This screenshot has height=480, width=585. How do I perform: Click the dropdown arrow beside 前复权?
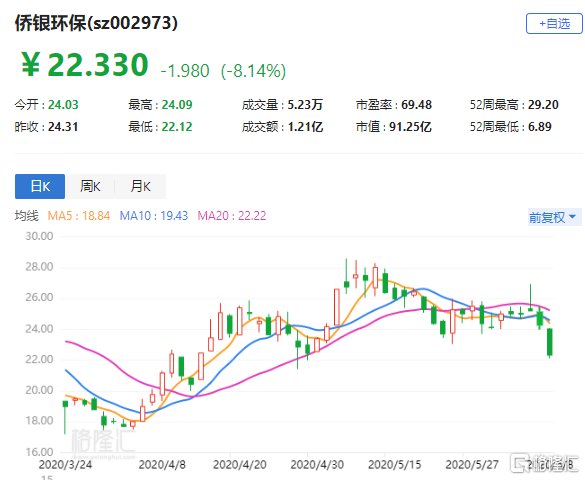[573, 217]
